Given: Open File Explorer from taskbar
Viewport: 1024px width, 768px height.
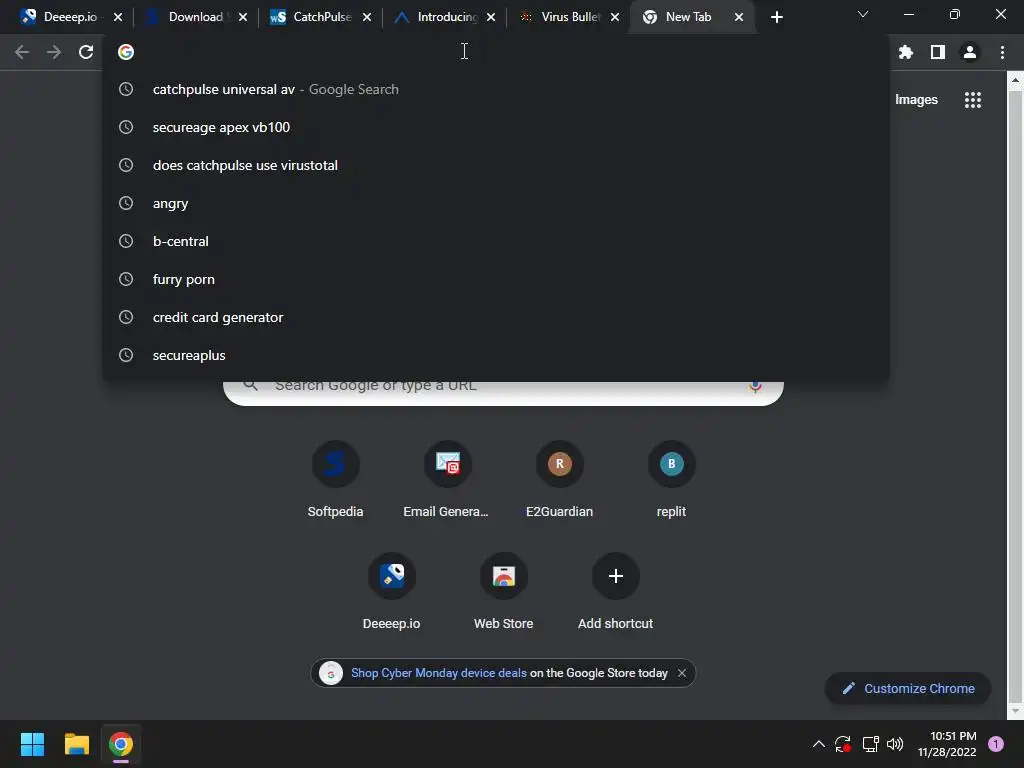Looking at the screenshot, I should click(76, 744).
